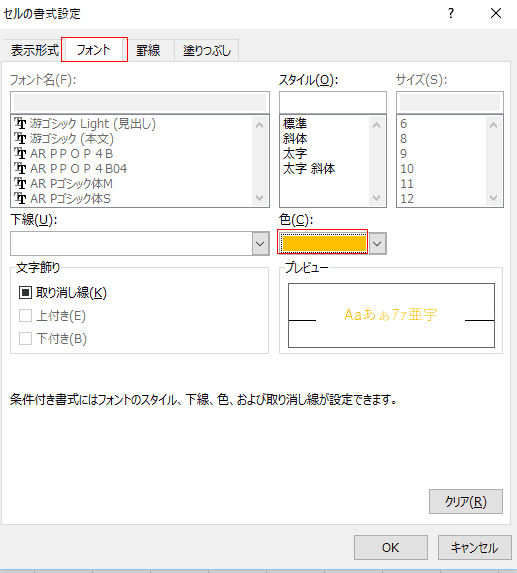
Task: Click size list scroll down arrow
Action: 493,198
